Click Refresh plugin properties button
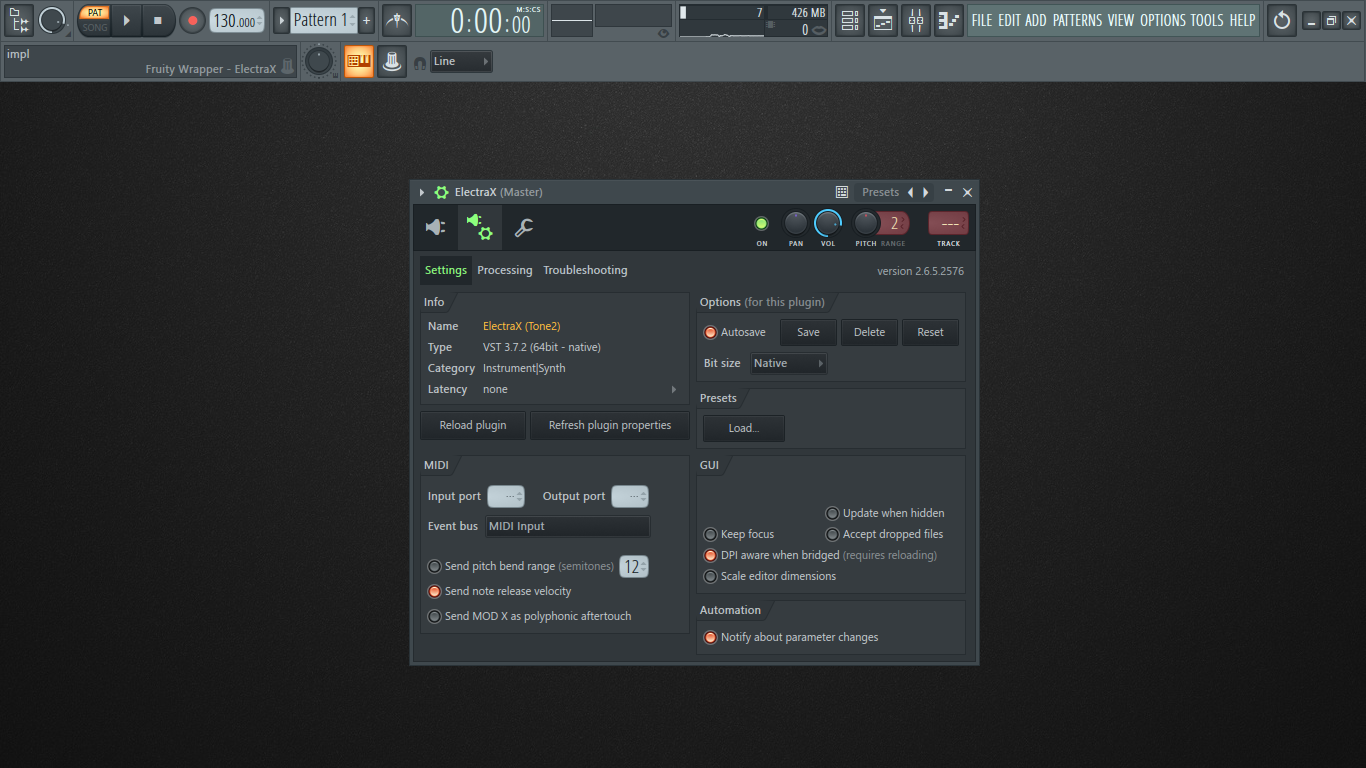The image size is (1366, 768). pos(610,425)
